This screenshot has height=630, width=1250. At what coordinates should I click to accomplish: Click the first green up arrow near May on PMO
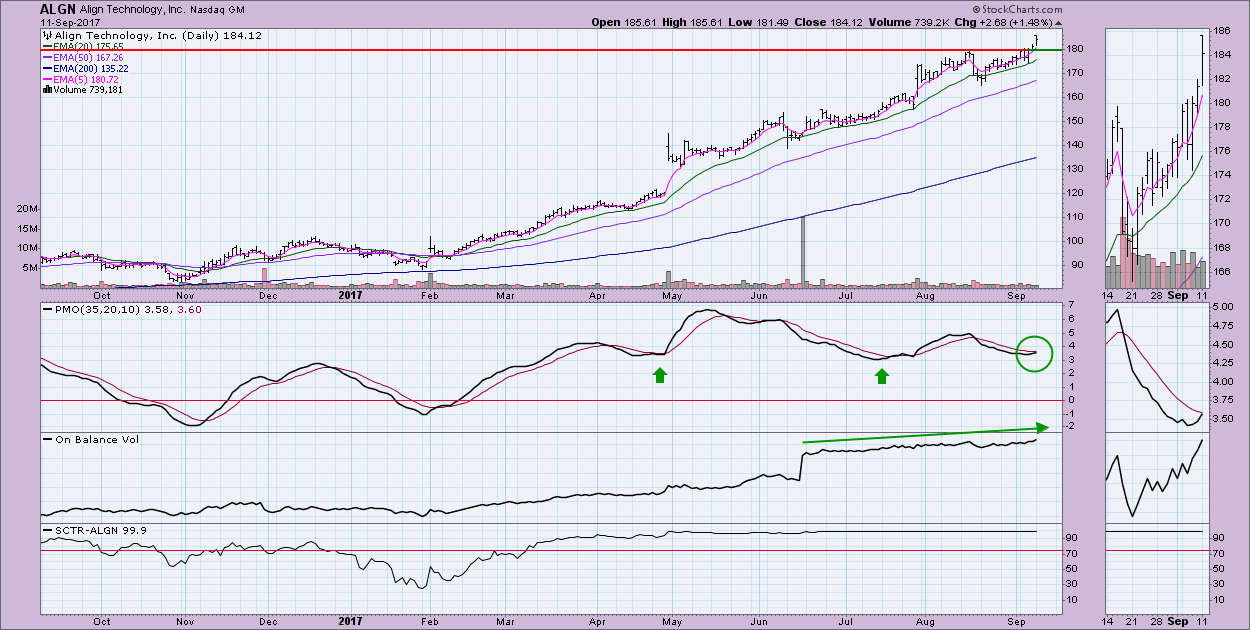click(659, 375)
